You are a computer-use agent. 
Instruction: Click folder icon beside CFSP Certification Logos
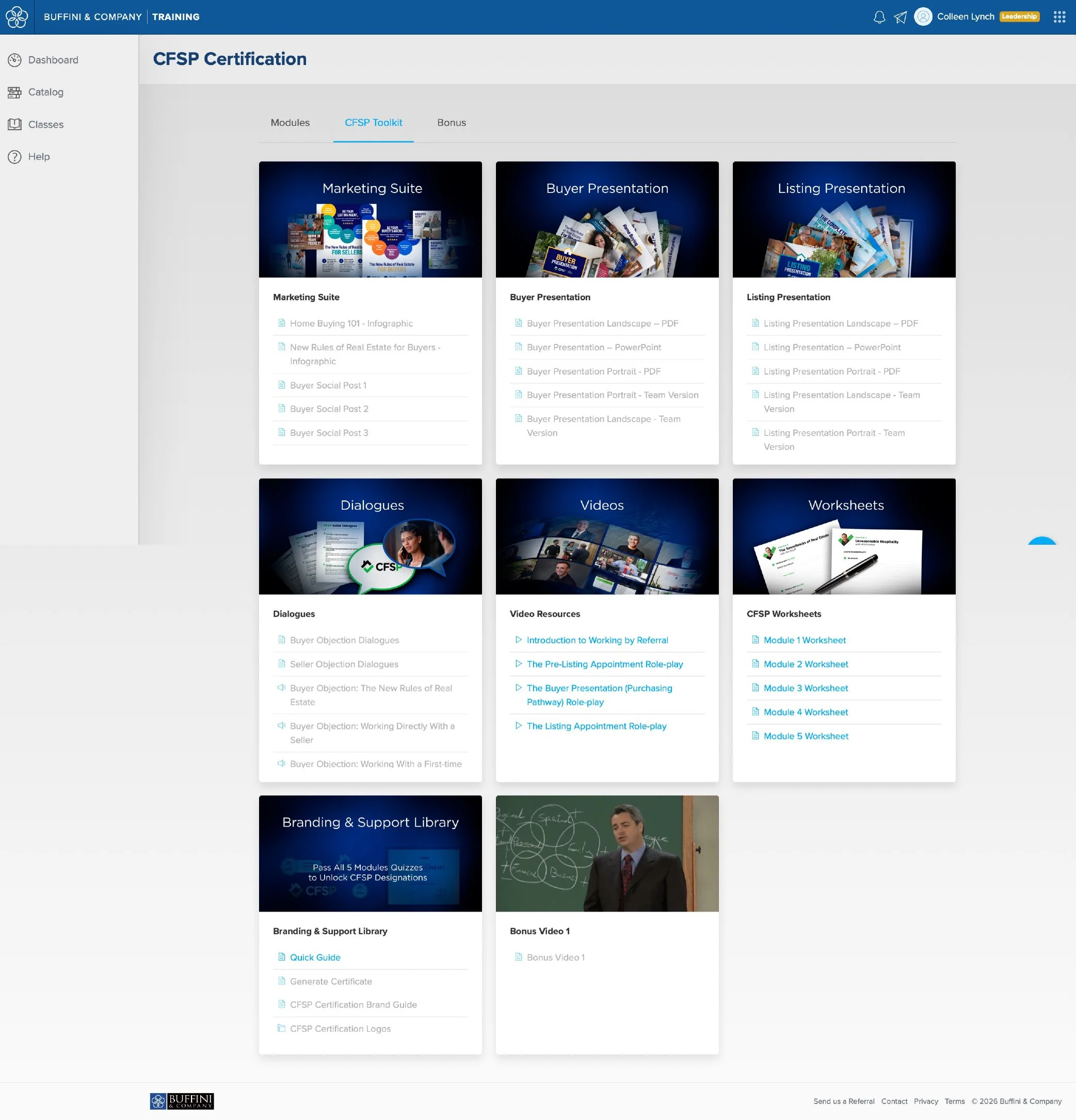[281, 1028]
